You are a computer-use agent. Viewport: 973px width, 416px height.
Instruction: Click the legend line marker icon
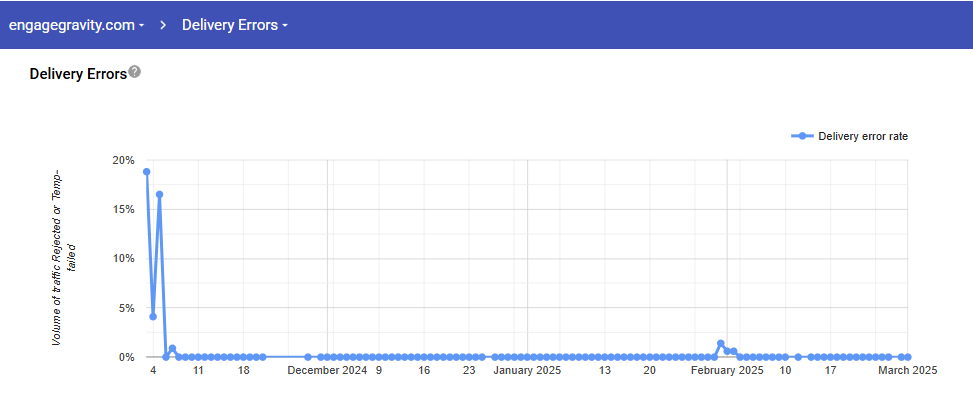pyautogui.click(x=802, y=136)
